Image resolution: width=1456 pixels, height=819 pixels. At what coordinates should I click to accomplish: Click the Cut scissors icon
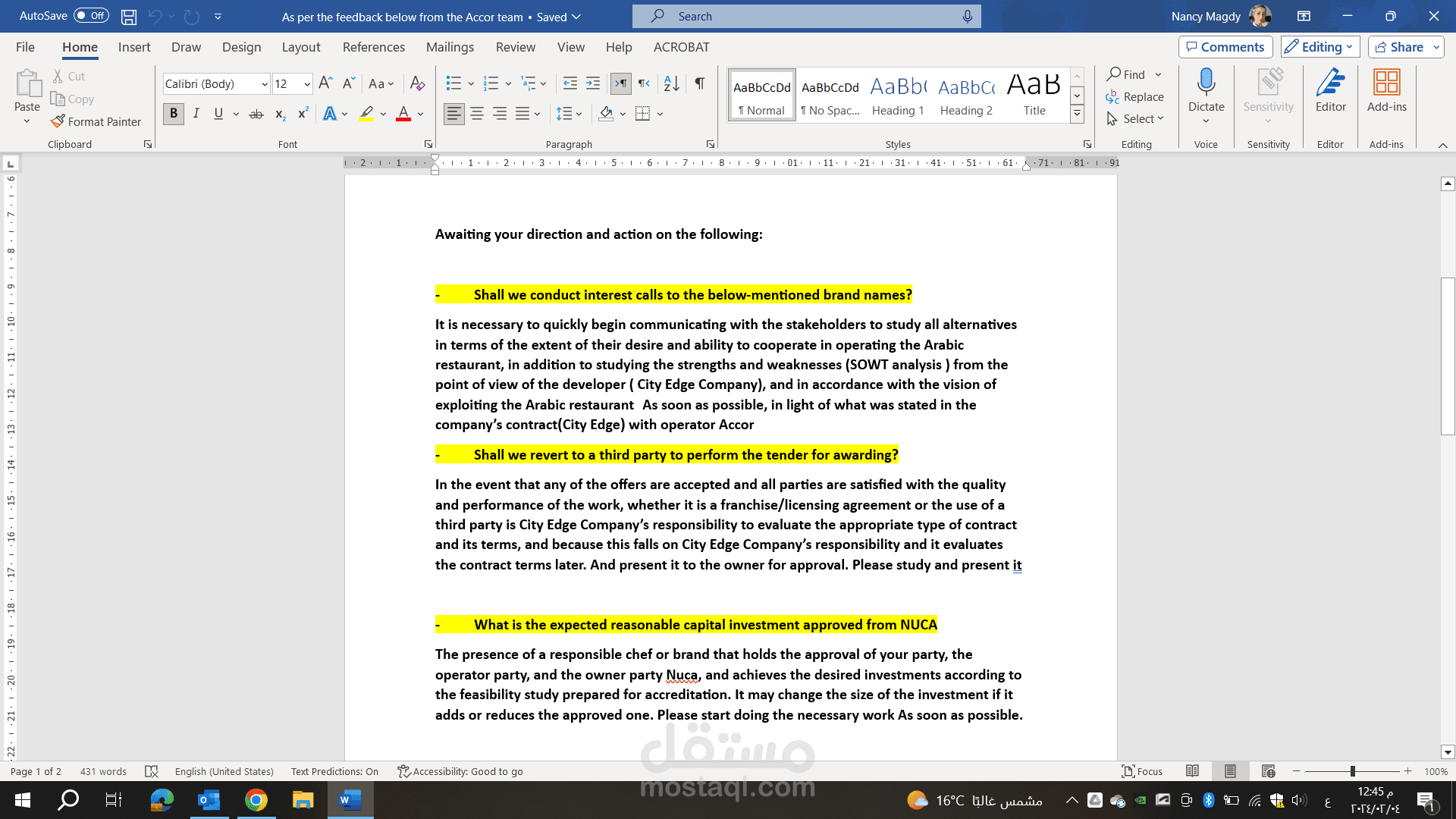[58, 76]
